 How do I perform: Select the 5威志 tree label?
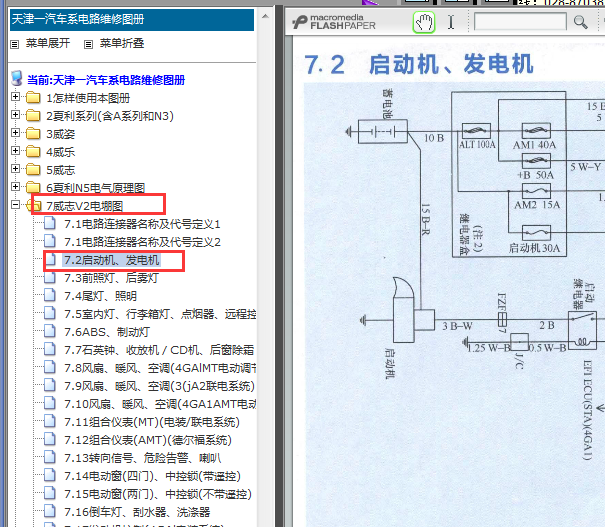coord(61,170)
